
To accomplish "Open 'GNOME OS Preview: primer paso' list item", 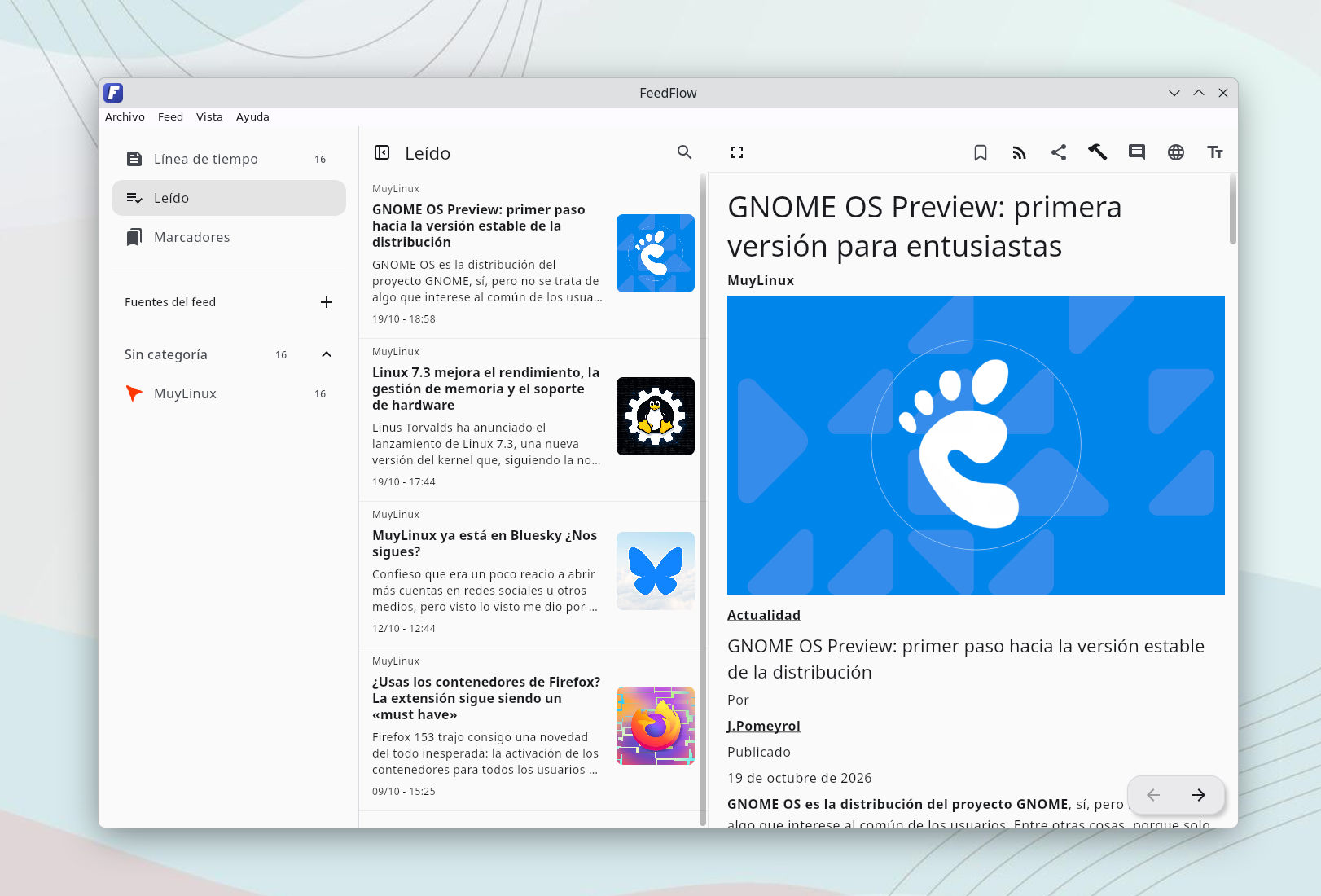I will [x=529, y=257].
